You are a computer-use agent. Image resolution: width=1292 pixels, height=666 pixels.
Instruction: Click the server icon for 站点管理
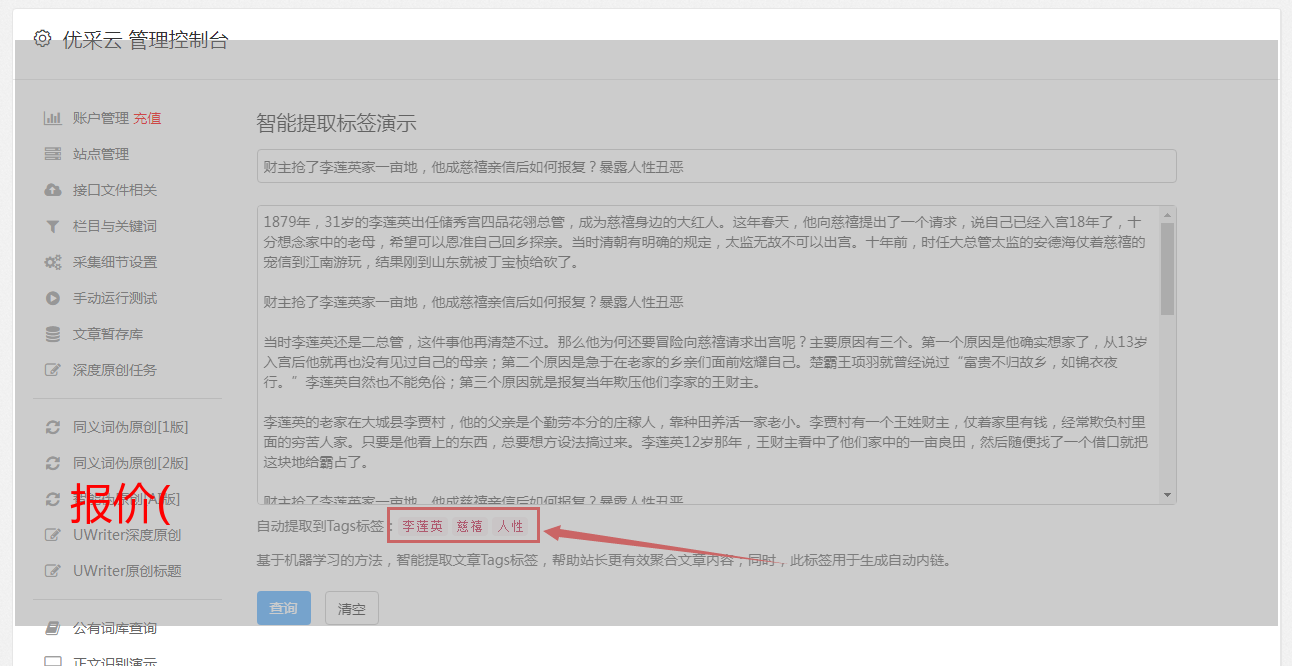53,154
